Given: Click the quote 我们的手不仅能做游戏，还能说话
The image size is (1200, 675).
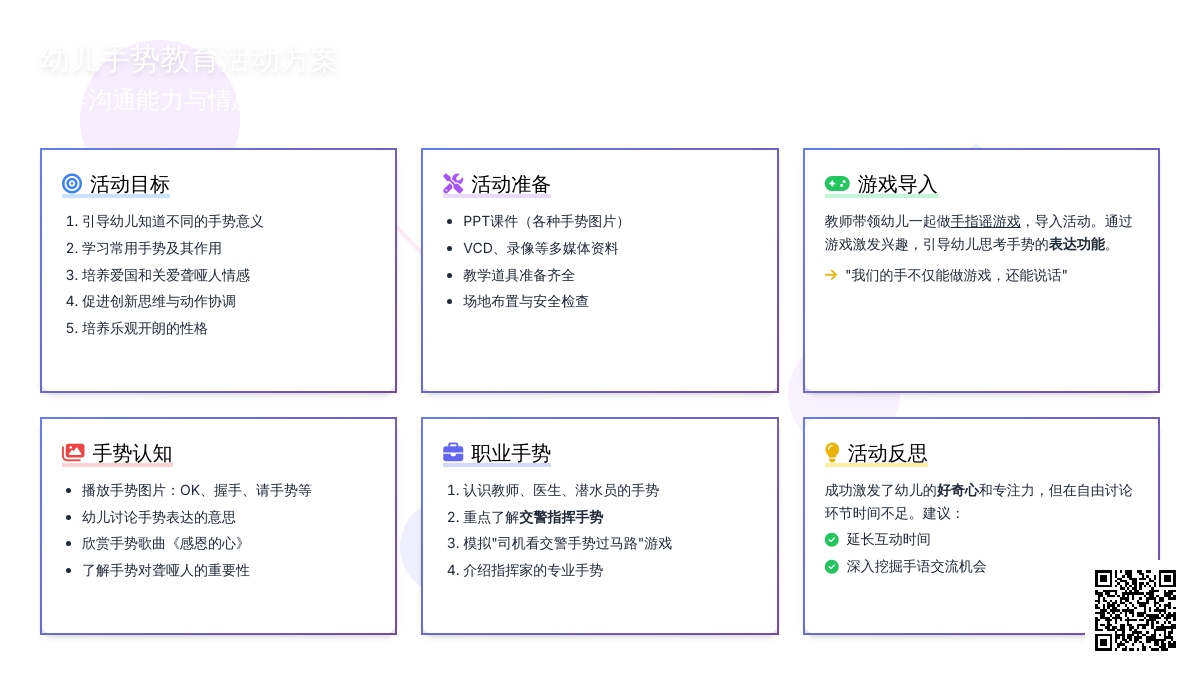Looking at the screenshot, I should (957, 275).
